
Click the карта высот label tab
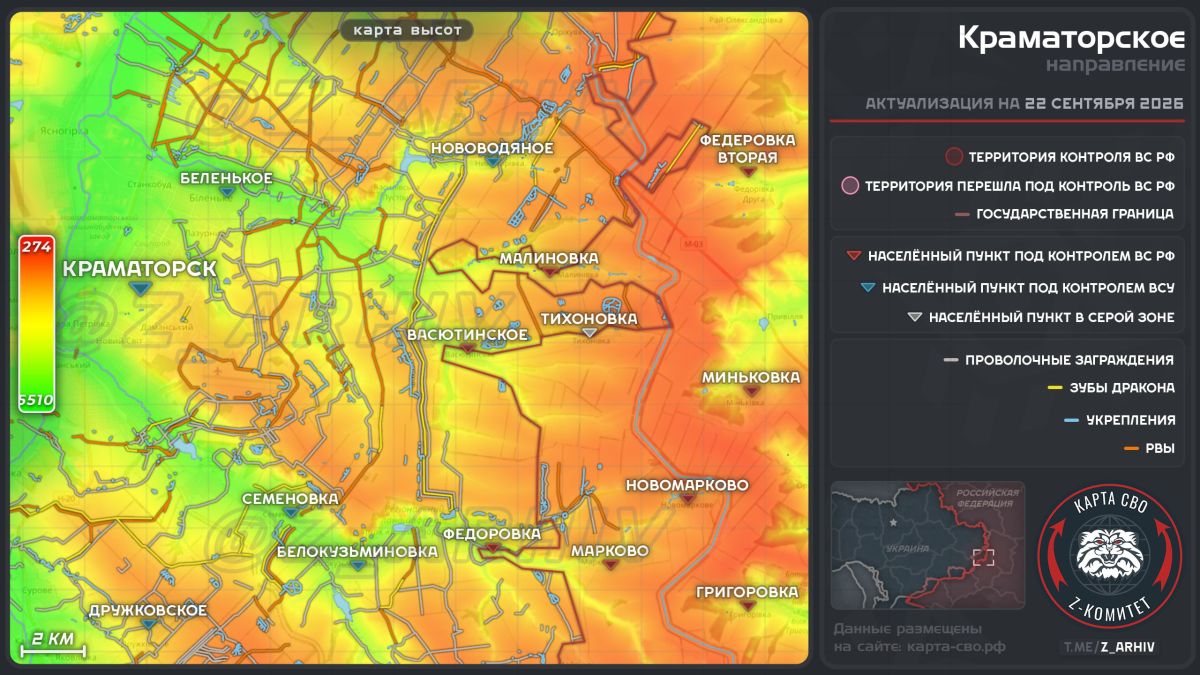(x=407, y=30)
